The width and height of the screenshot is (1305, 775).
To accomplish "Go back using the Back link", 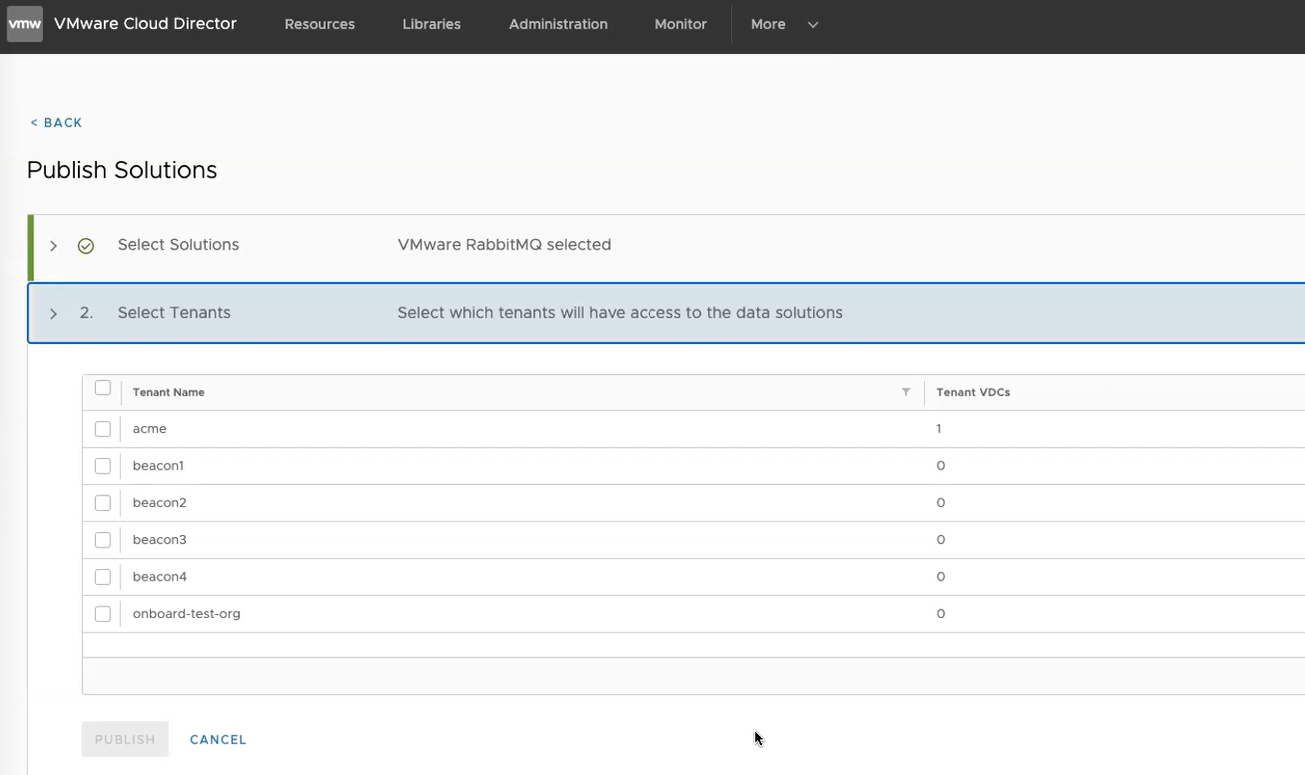I will click(x=56, y=122).
